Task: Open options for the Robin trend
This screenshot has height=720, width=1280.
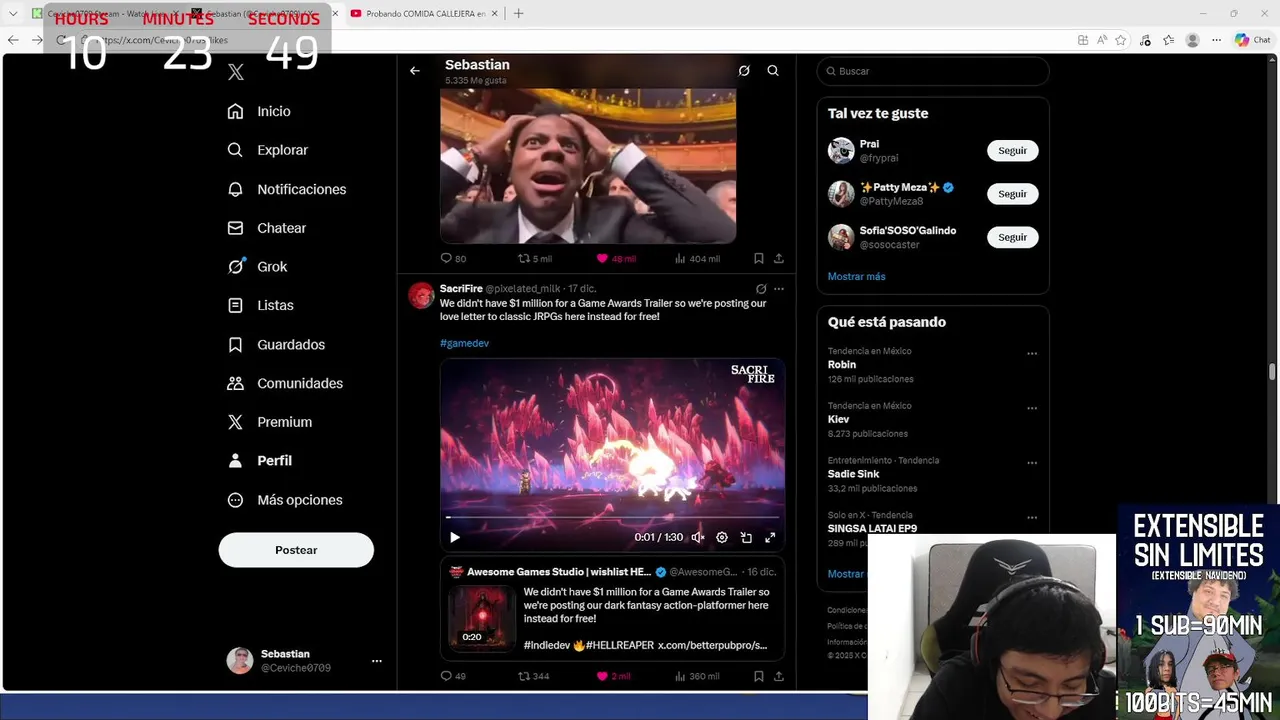Action: pos(1032,353)
